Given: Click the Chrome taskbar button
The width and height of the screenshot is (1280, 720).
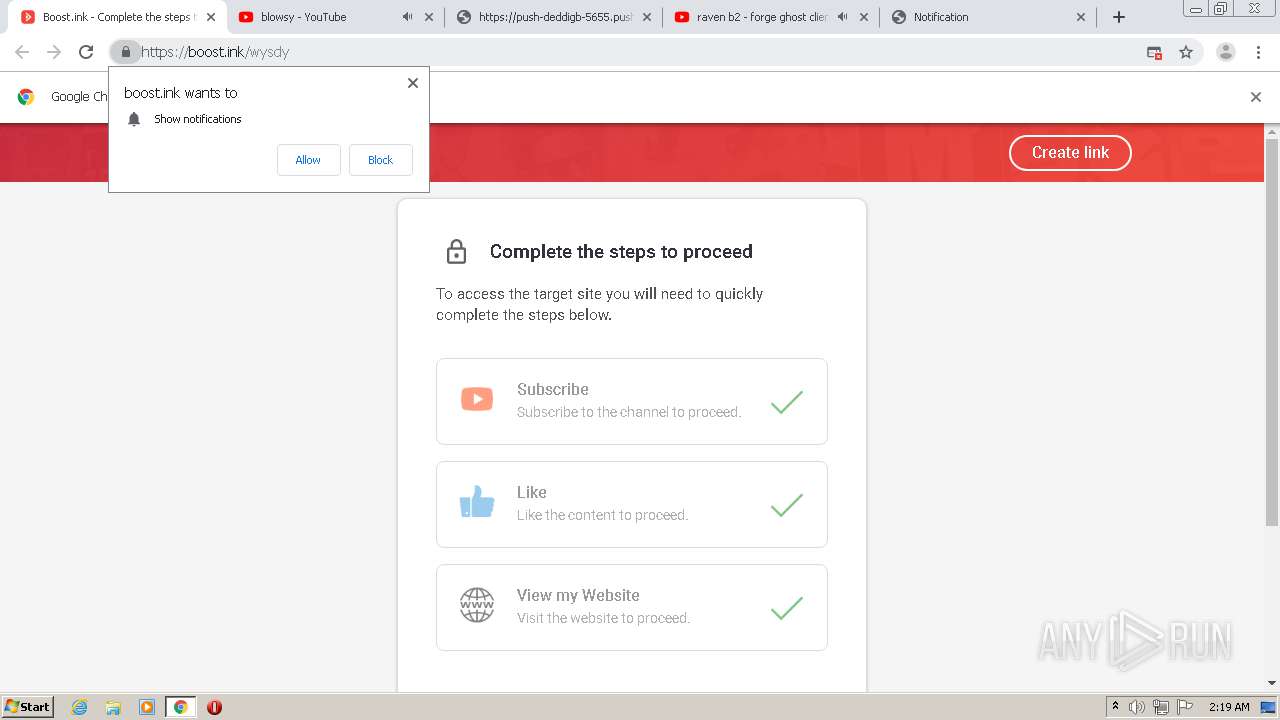Looking at the screenshot, I should click(180, 707).
